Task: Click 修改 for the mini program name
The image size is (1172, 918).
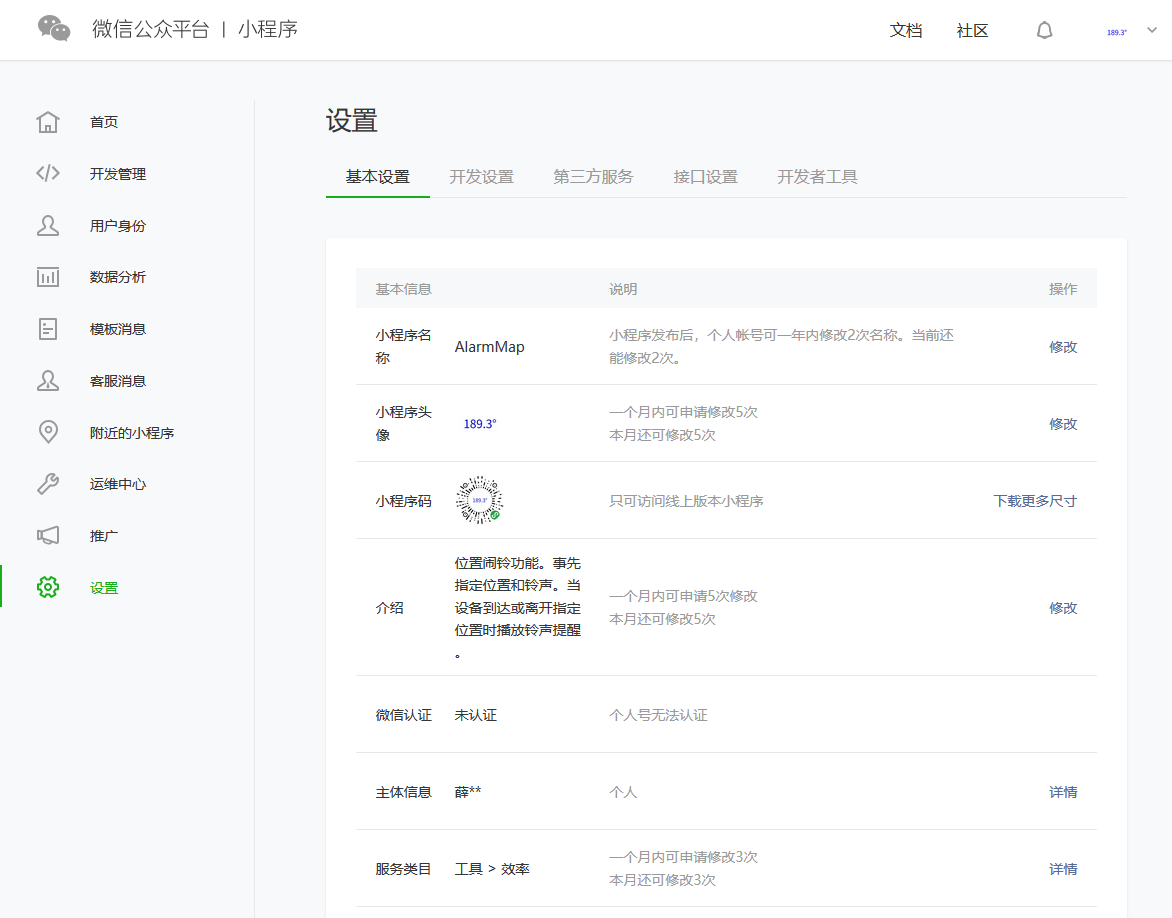Action: coord(1062,347)
